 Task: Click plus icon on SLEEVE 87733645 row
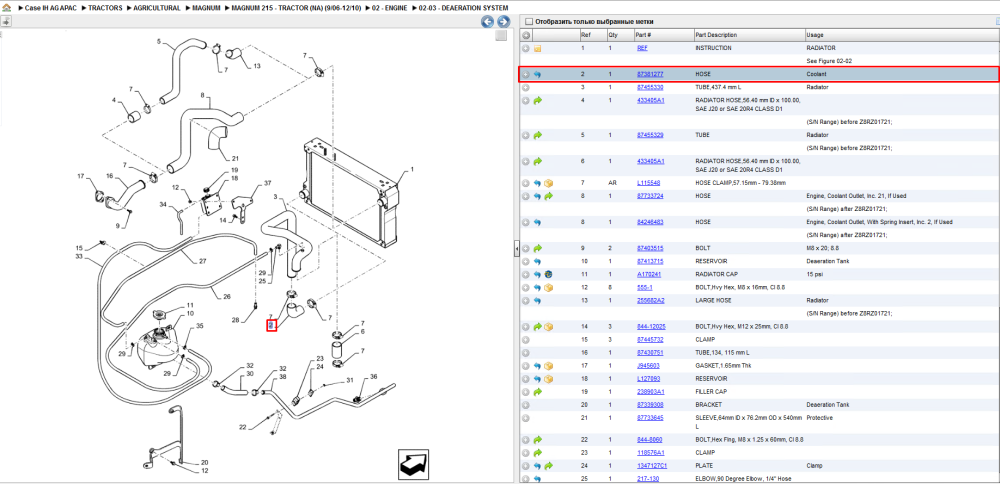(x=526, y=418)
